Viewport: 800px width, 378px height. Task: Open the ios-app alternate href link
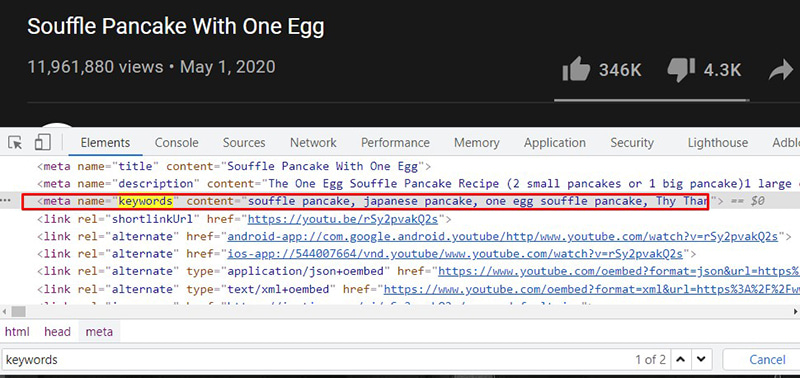[455, 254]
